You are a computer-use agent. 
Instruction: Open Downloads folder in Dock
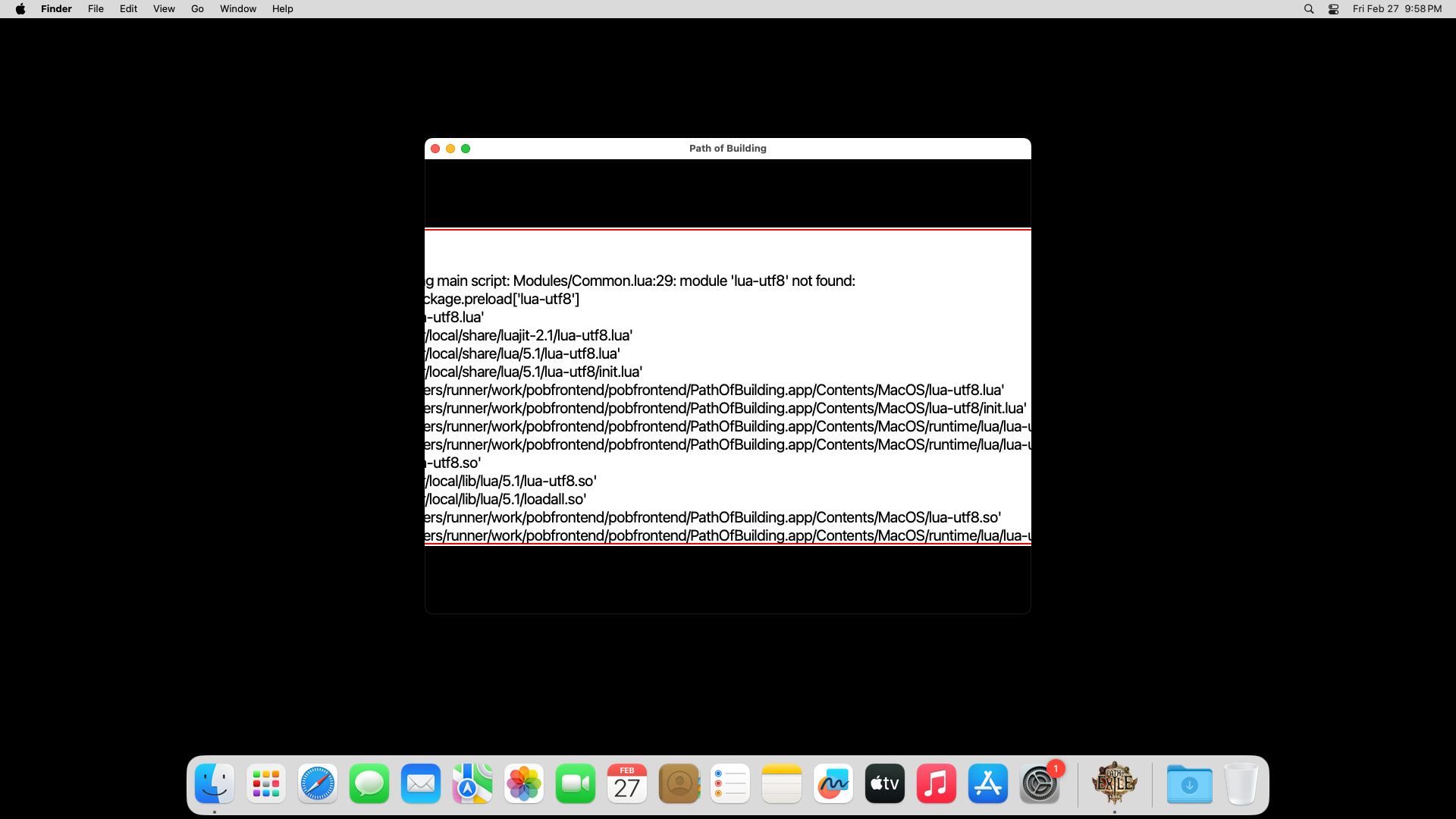coord(1189,783)
